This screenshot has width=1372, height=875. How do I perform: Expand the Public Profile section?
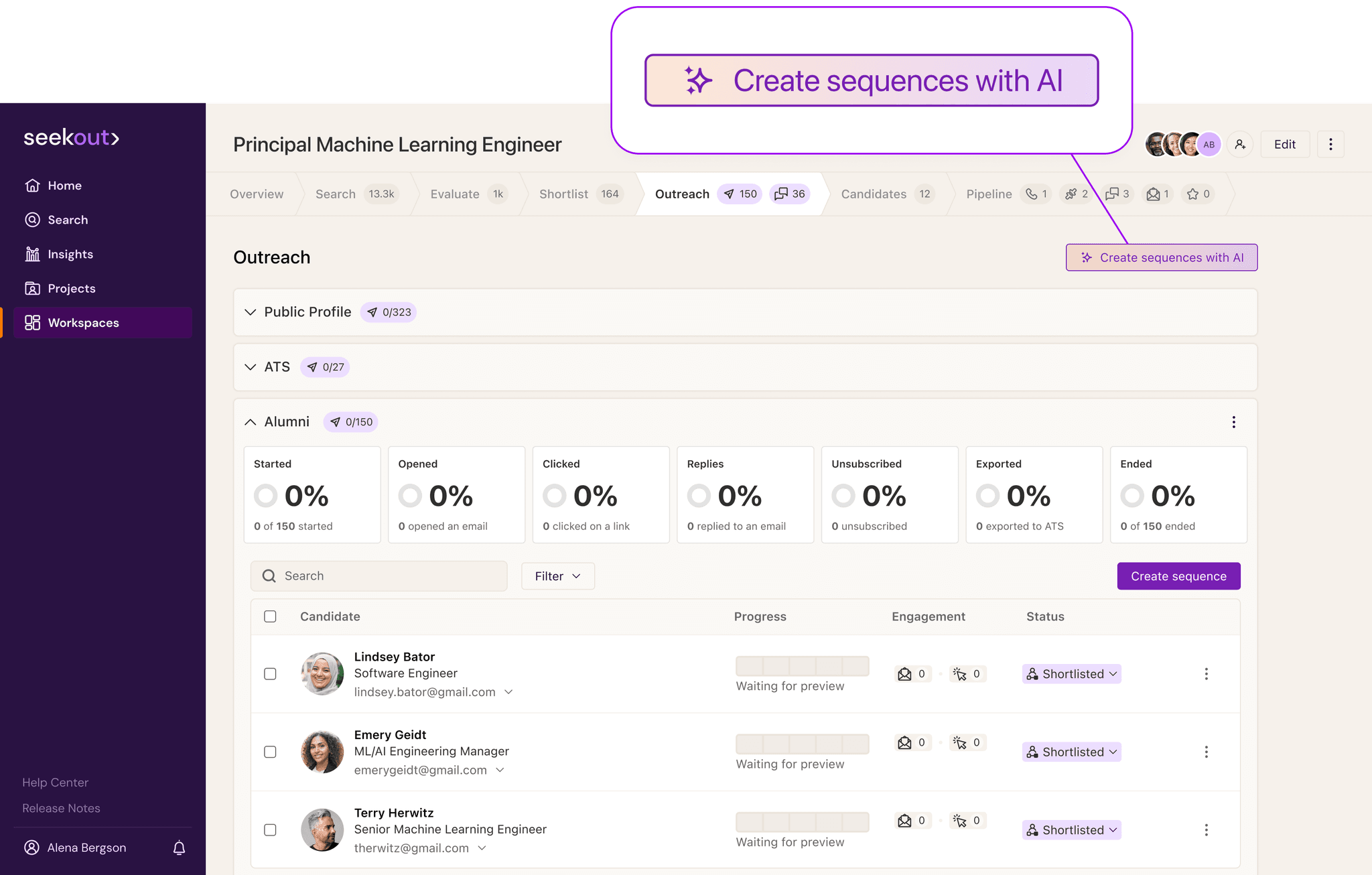coord(250,312)
